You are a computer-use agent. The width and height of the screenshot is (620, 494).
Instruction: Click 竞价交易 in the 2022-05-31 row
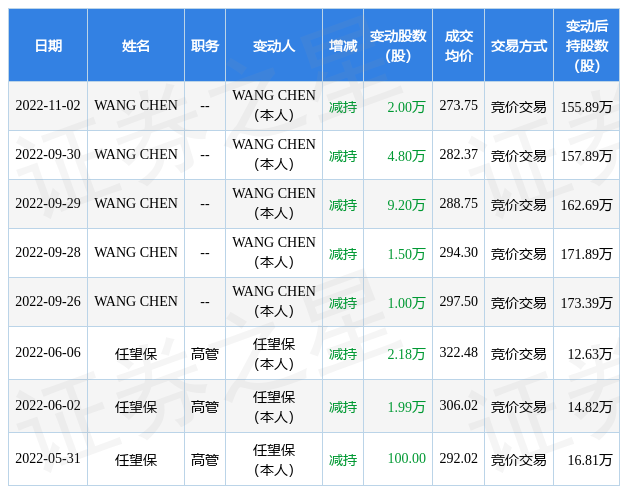point(519,460)
